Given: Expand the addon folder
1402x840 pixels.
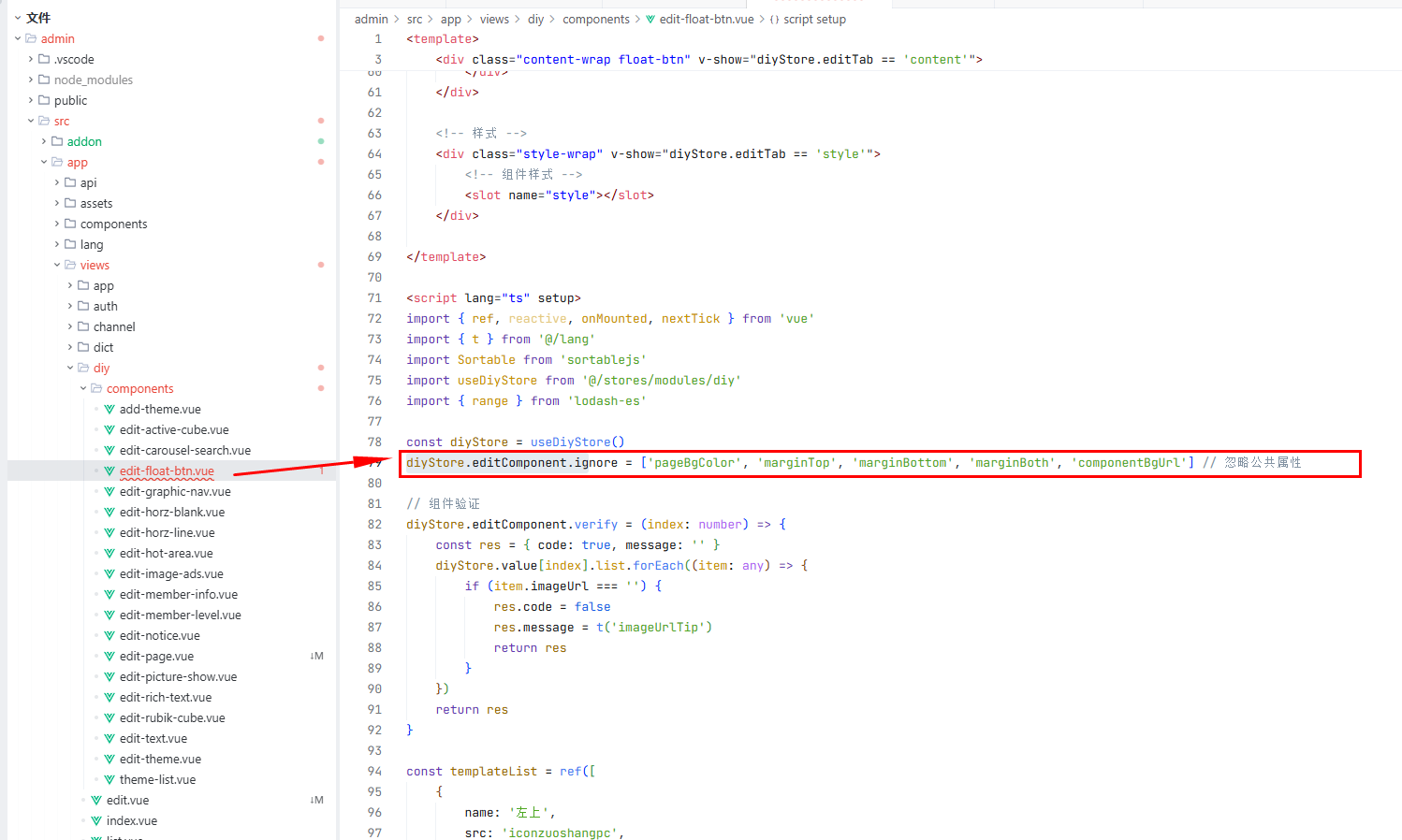Looking at the screenshot, I should coord(44,142).
